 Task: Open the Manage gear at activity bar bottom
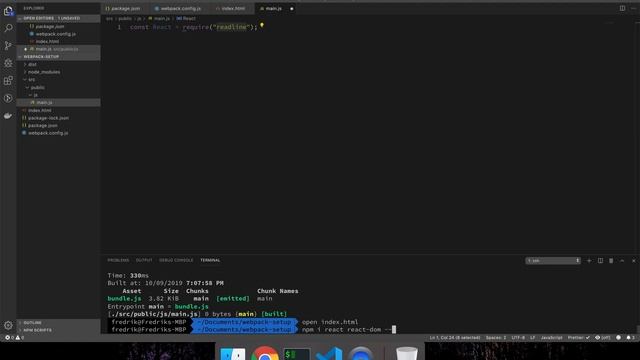click(x=8, y=325)
